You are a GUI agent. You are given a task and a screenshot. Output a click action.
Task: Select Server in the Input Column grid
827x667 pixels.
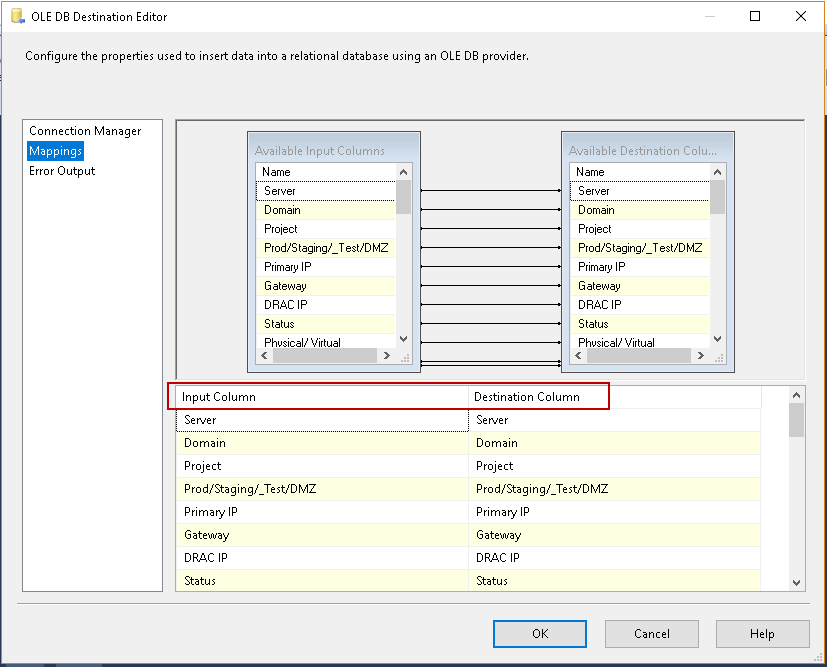pos(320,420)
